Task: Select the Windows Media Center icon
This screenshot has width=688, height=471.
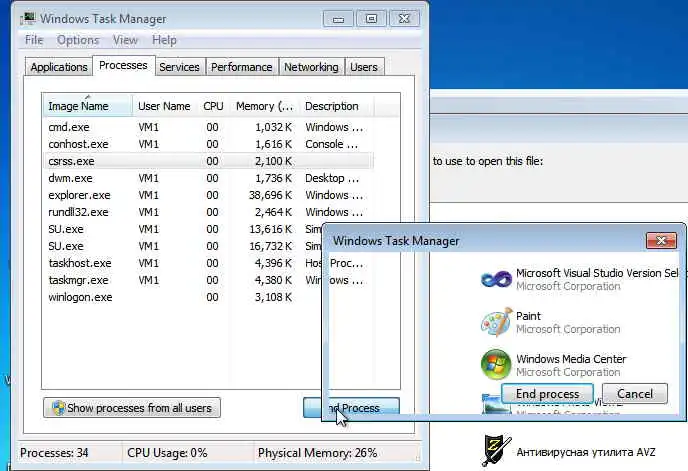Action: click(x=496, y=364)
